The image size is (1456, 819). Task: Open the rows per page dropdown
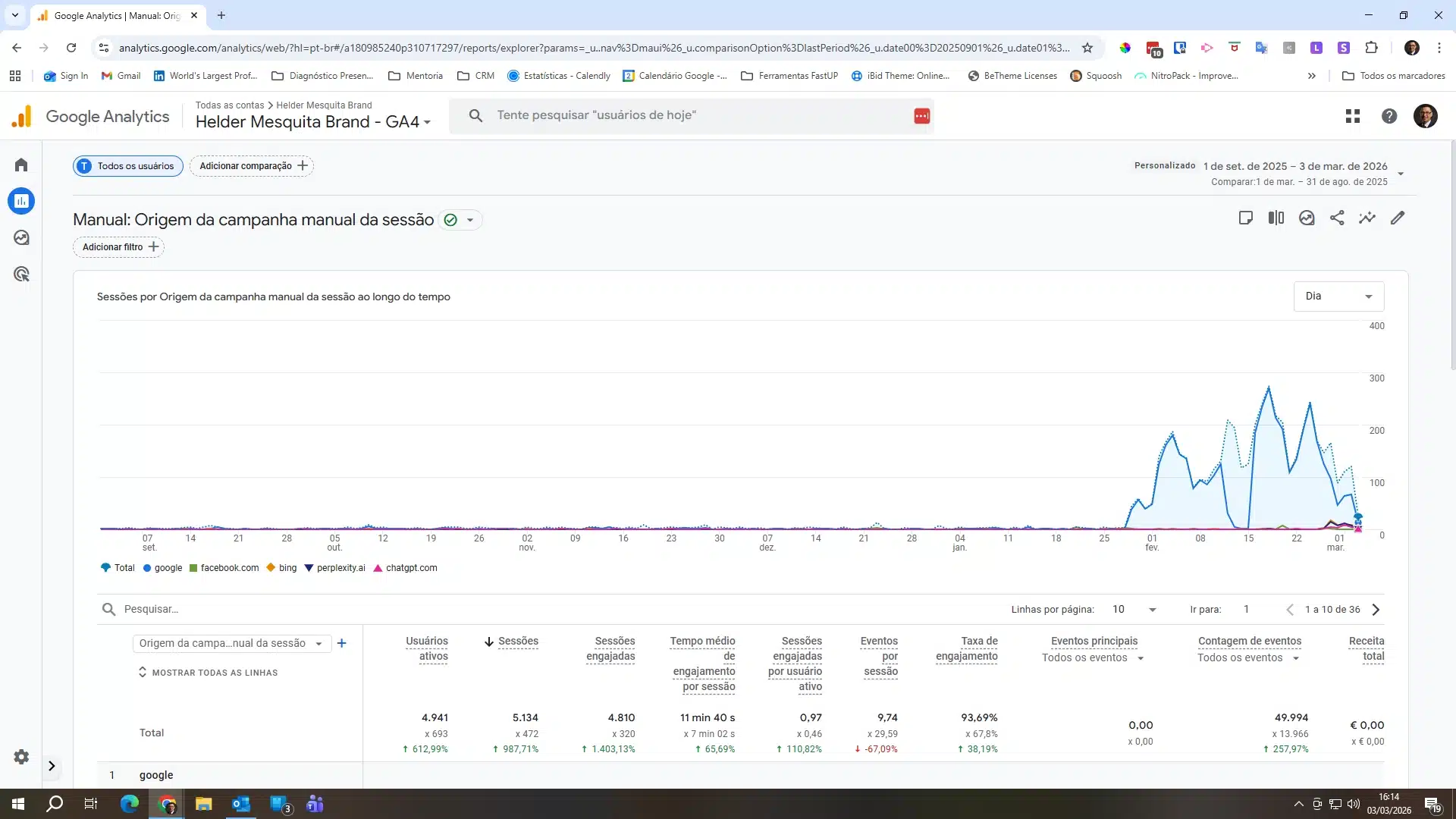pos(1134,610)
